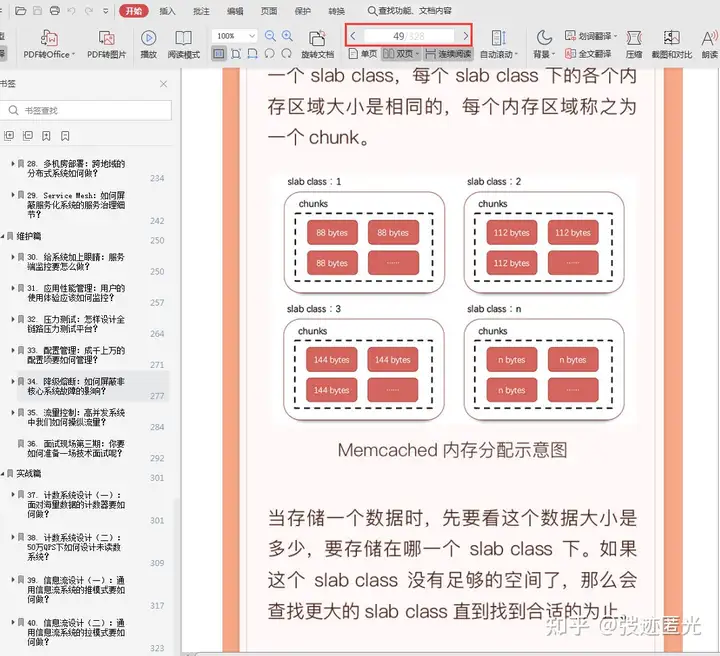Open the 划词翻译 word translation dropdown
The width and height of the screenshot is (720, 656).
pos(591,36)
